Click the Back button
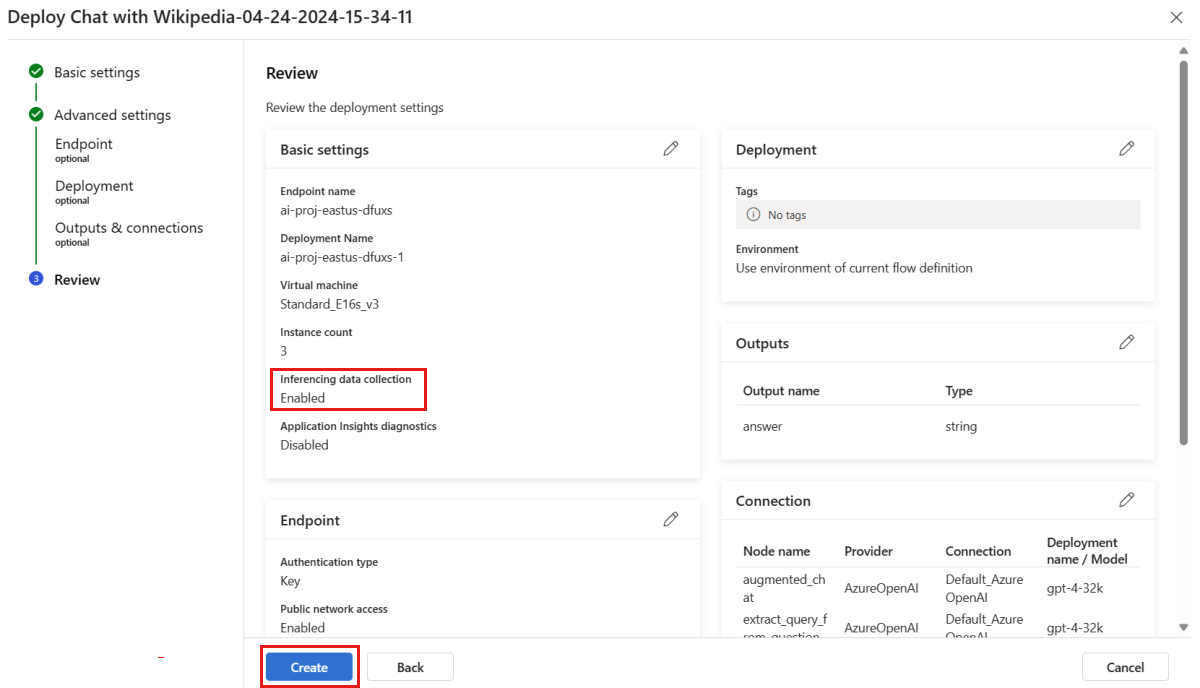 click(x=410, y=667)
